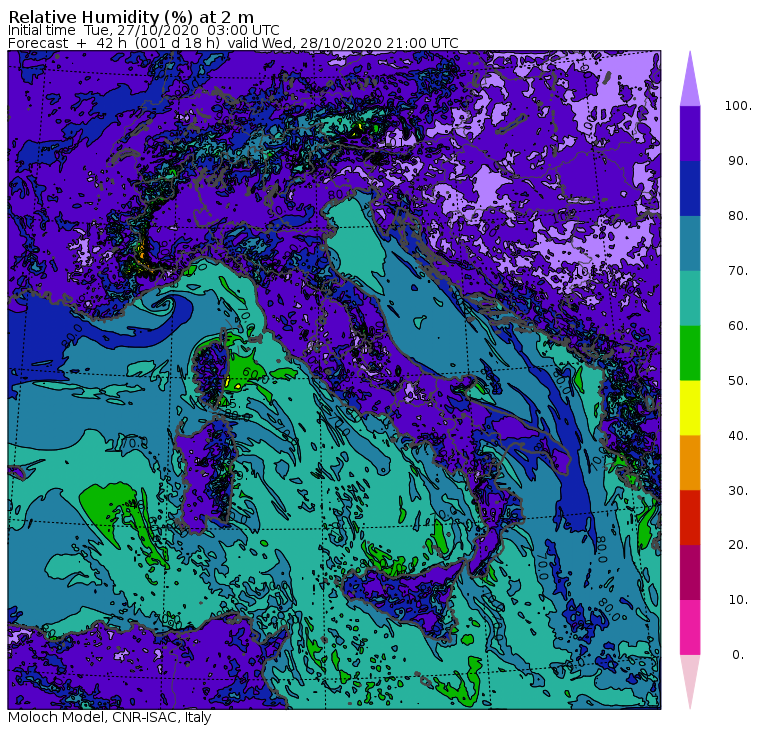The width and height of the screenshot is (760, 731).
Task: Click the light purple above-100 arrow in the legend
Action: (x=690, y=79)
